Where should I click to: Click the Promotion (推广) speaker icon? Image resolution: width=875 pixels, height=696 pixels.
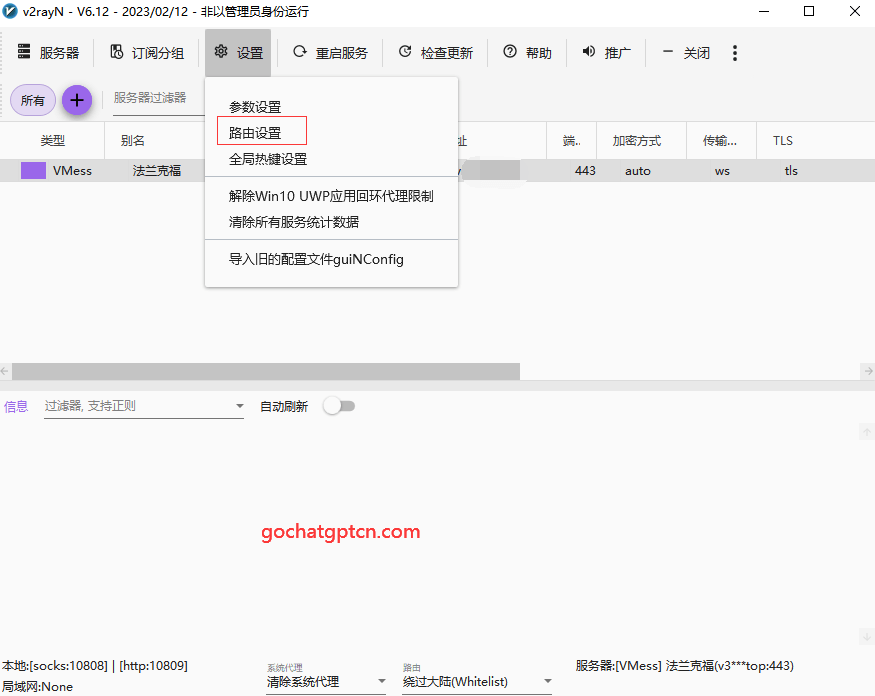point(589,51)
